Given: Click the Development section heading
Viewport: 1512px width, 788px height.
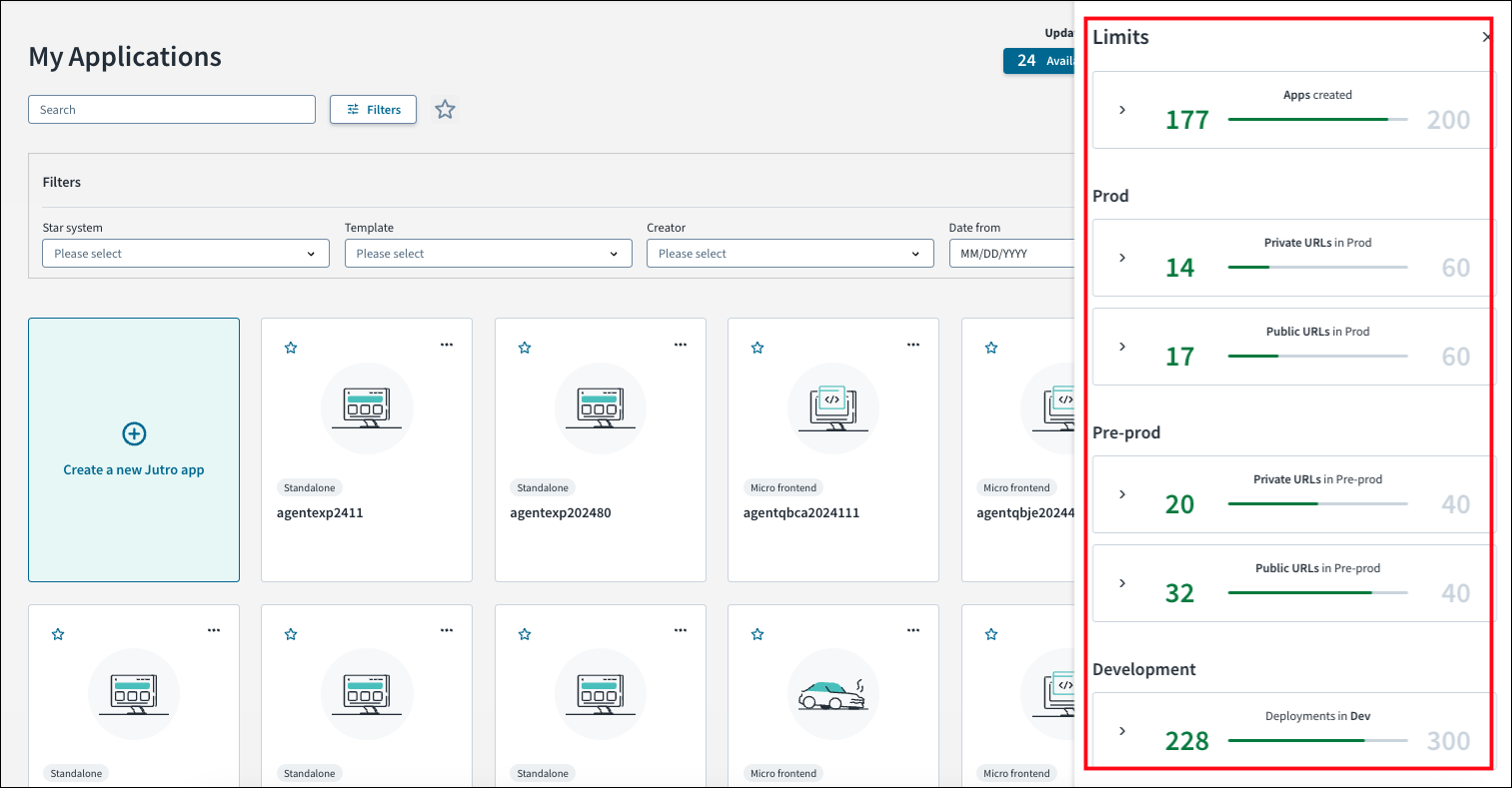Looking at the screenshot, I should [1144, 669].
